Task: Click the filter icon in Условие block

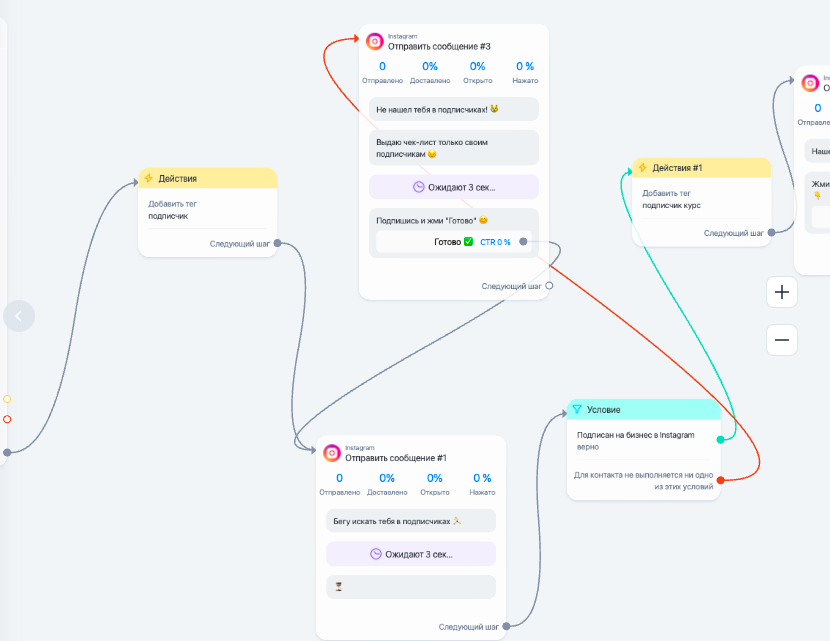Action: click(x=576, y=410)
